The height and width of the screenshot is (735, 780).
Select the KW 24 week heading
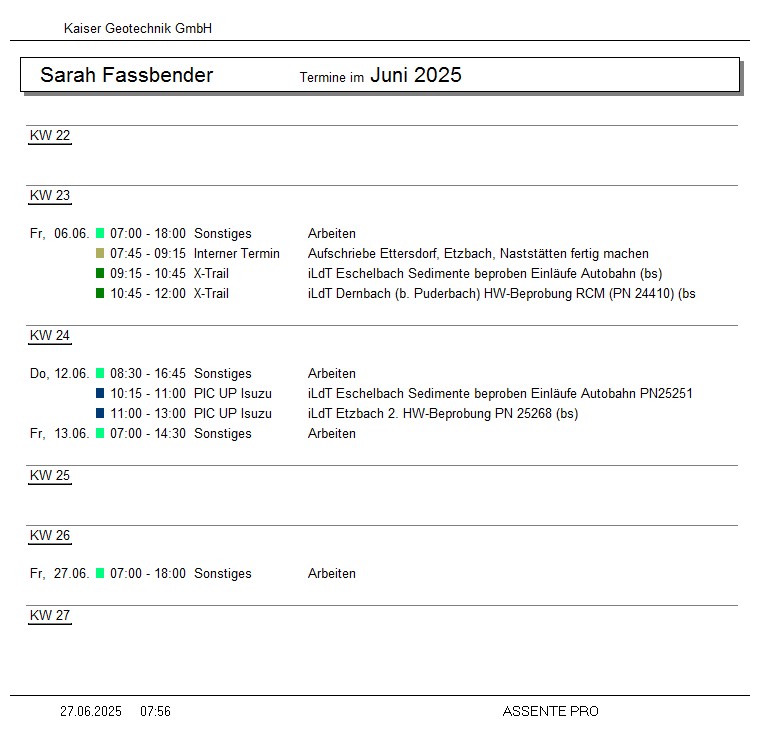click(x=50, y=336)
